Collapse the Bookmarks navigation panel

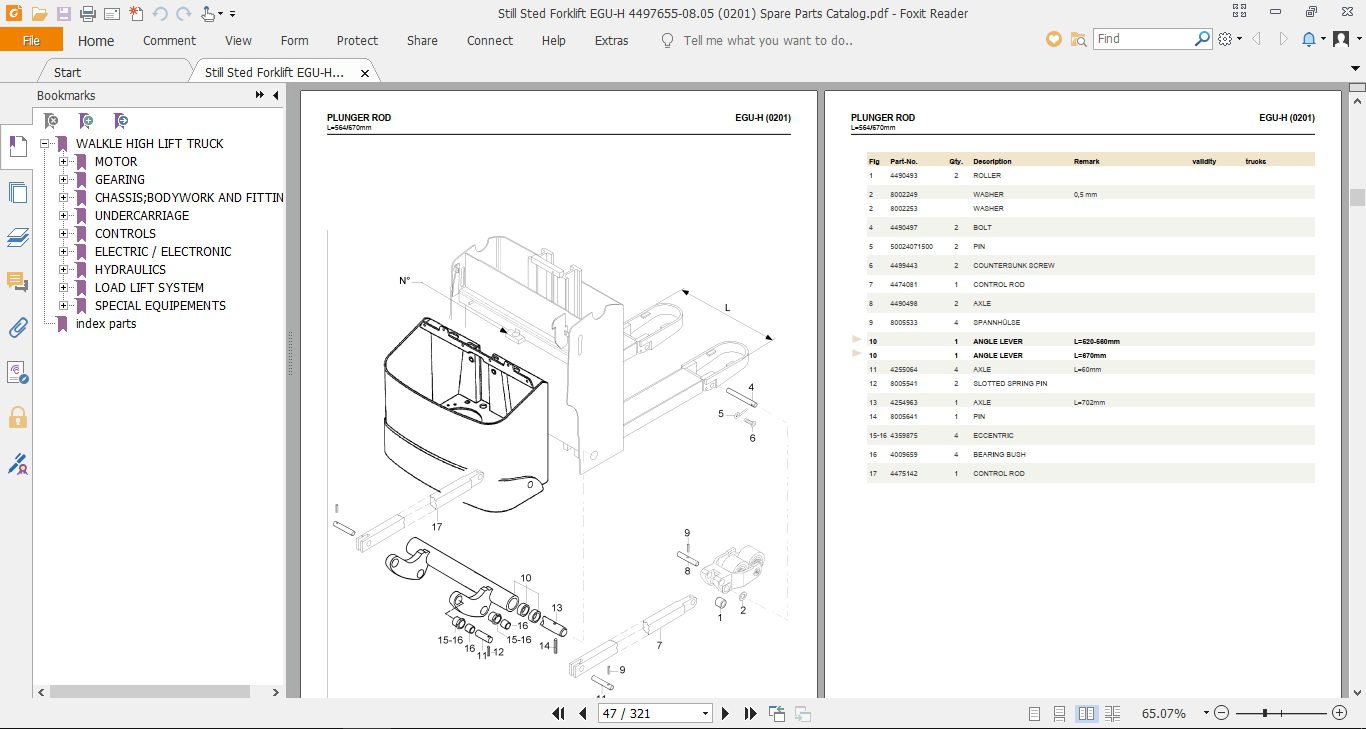point(276,96)
